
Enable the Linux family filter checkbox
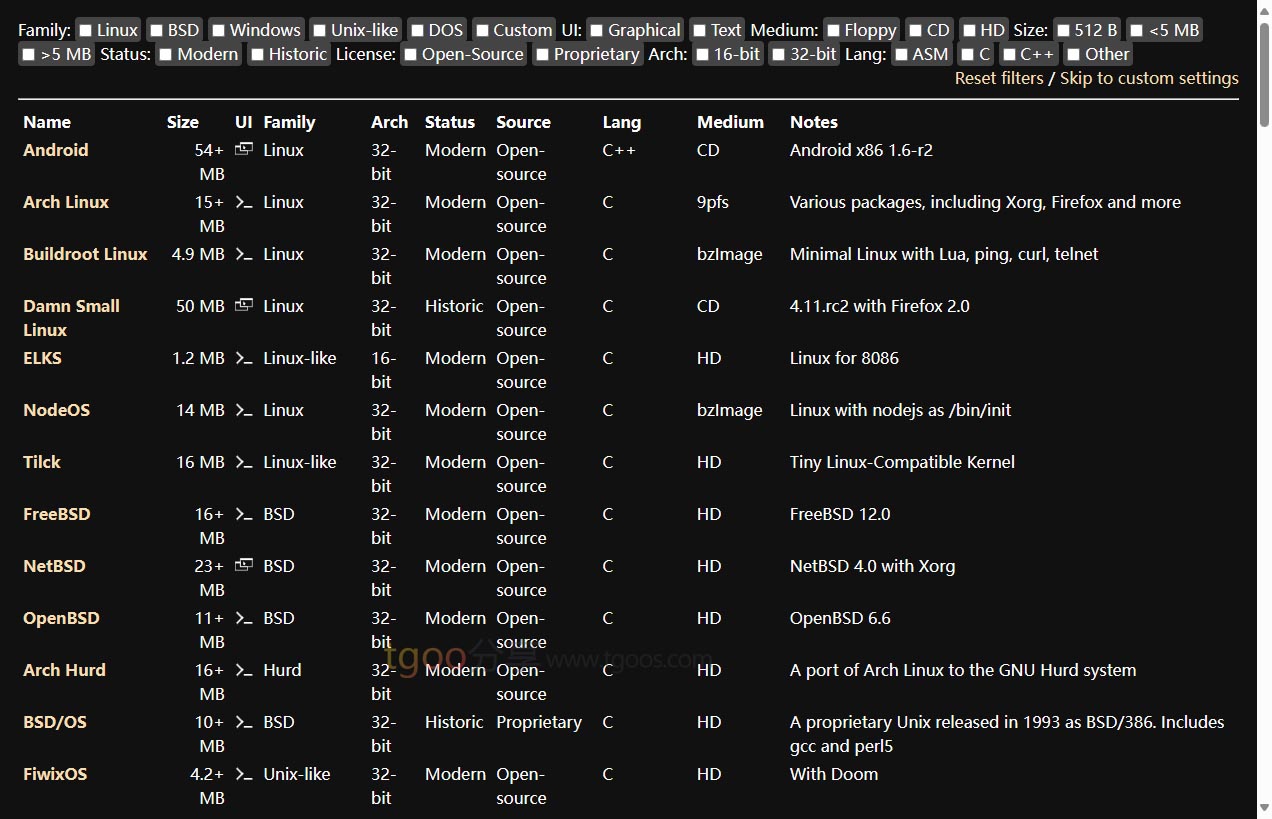(x=86, y=30)
